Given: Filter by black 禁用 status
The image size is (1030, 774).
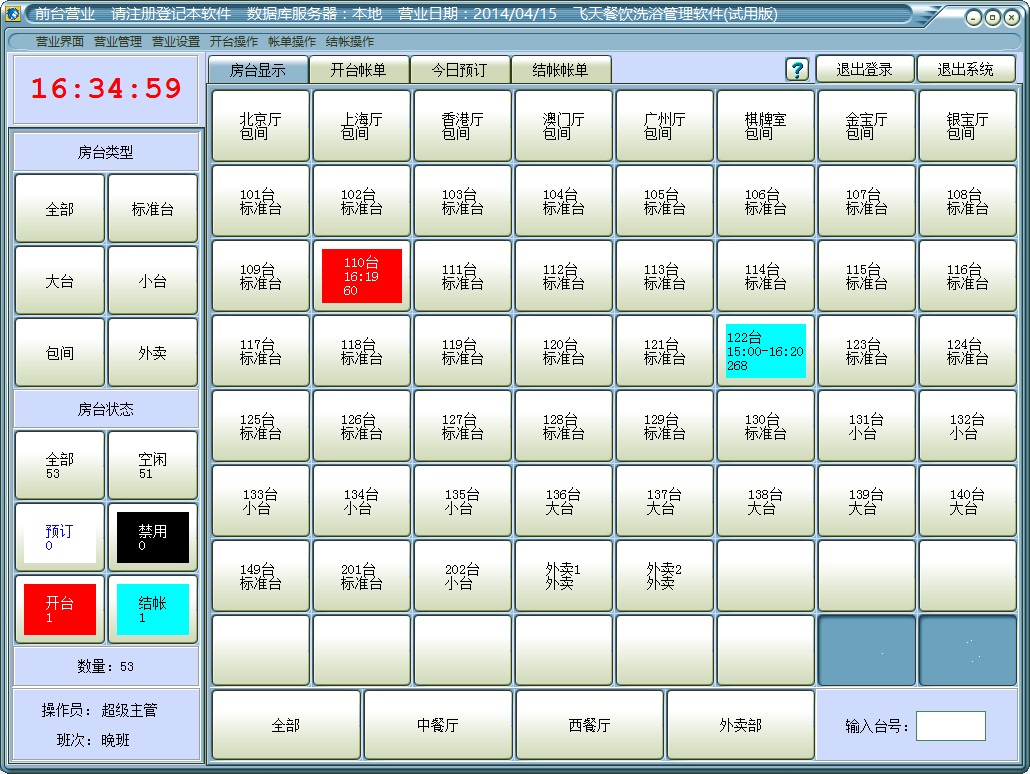Looking at the screenshot, I should point(152,537).
